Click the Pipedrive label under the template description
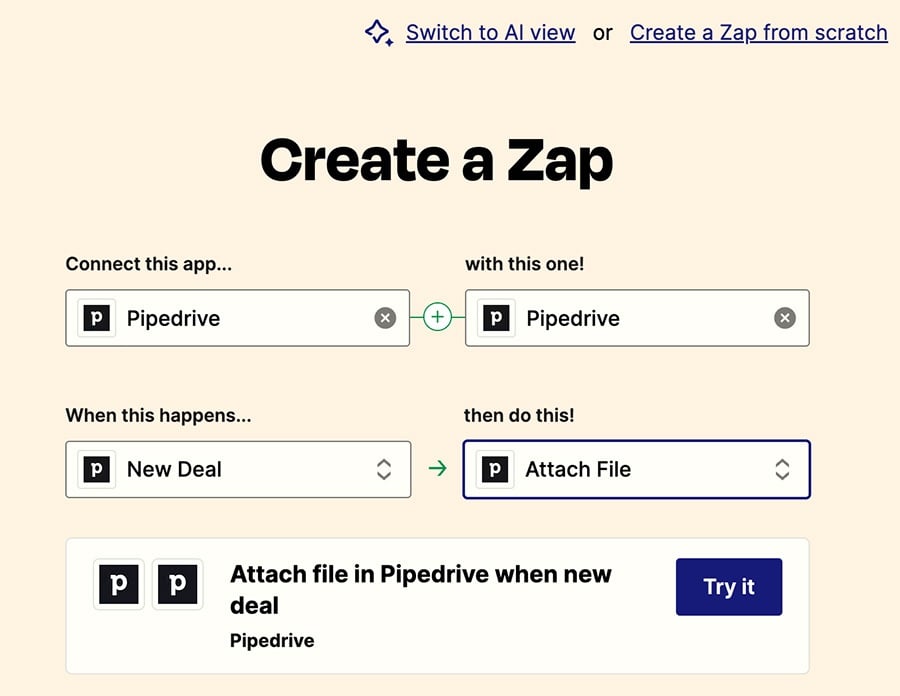The height and width of the screenshot is (696, 900). tap(272, 640)
